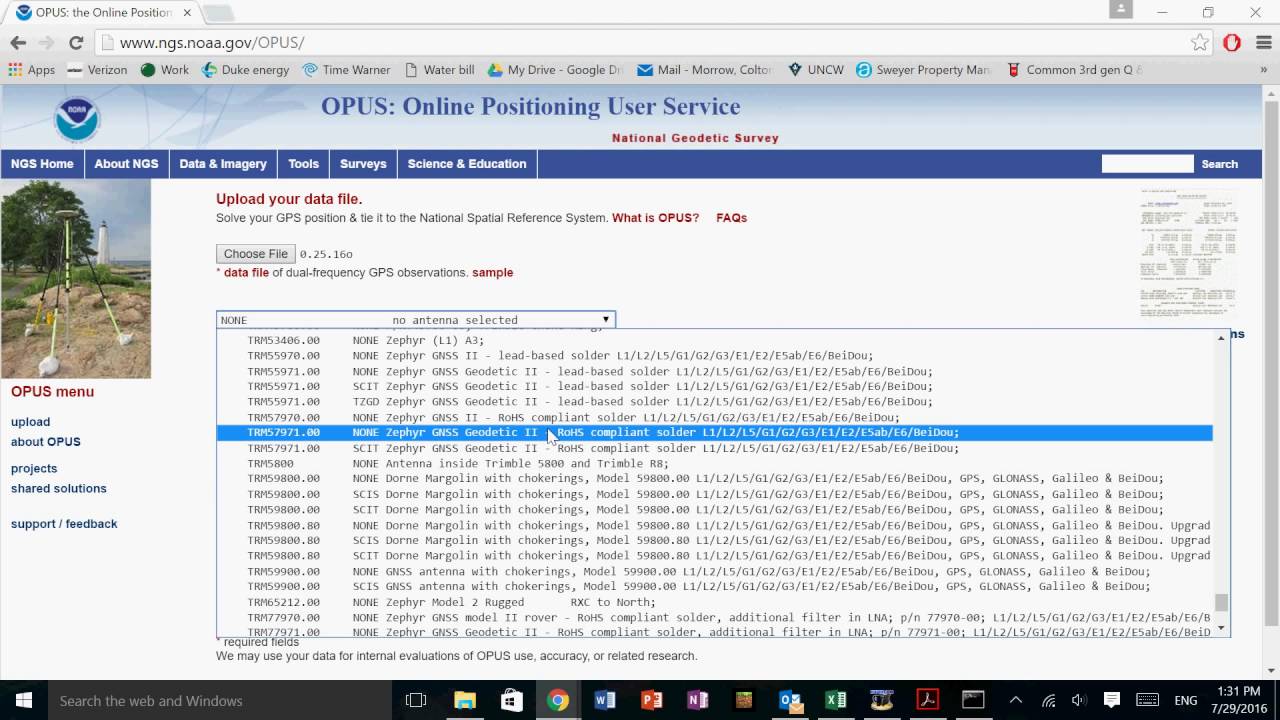Click the Windows taskbar search box
The width and height of the screenshot is (1280, 720).
coord(219,700)
